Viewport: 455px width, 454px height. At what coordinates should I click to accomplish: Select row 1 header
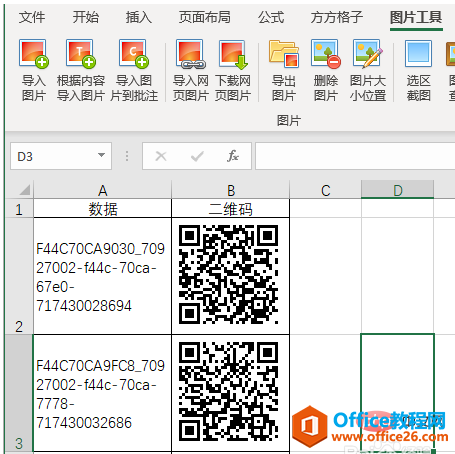[x=19, y=208]
